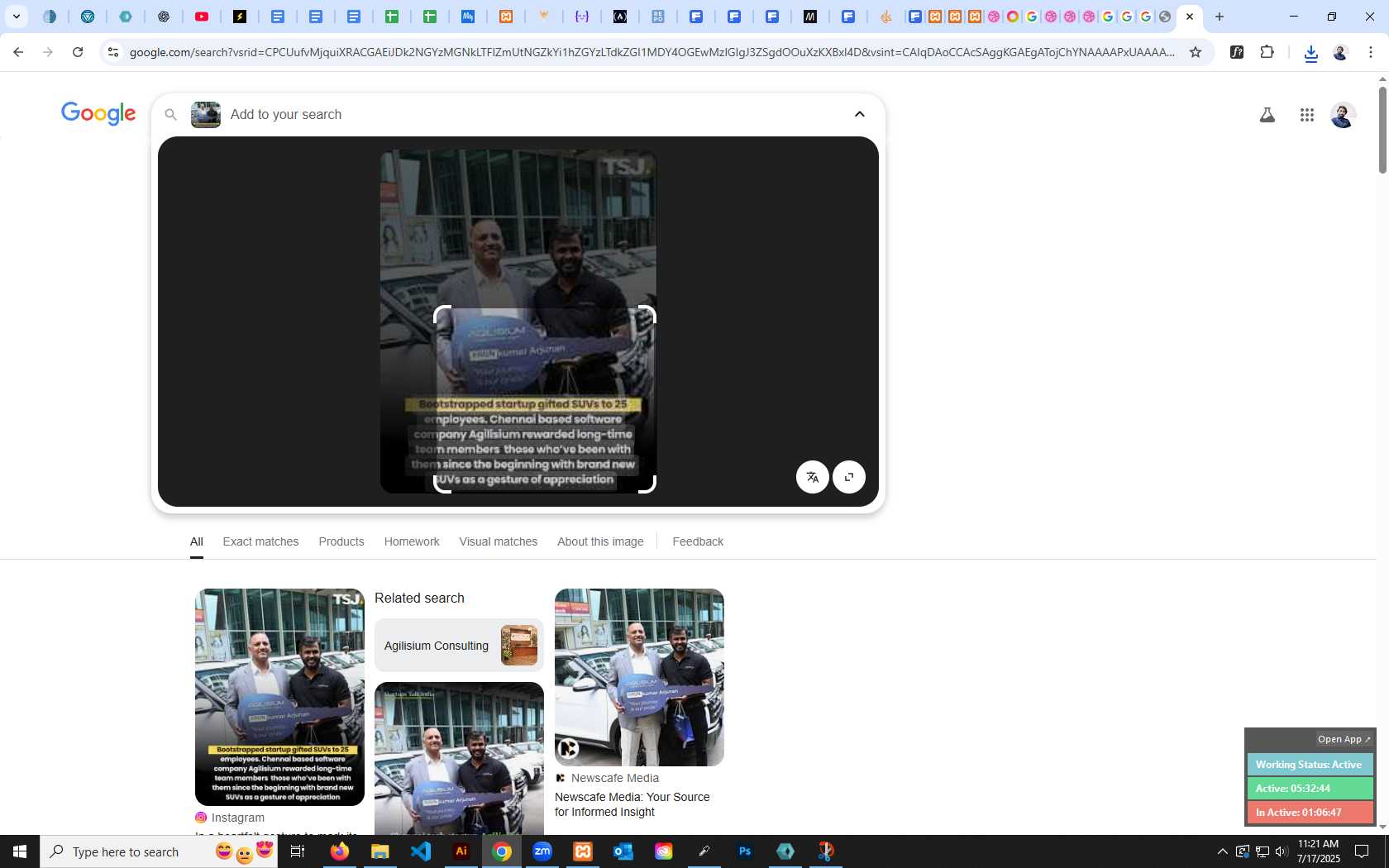The width and height of the screenshot is (1389, 868).
Task: Open Google account profile picture
Action: tap(1343, 115)
